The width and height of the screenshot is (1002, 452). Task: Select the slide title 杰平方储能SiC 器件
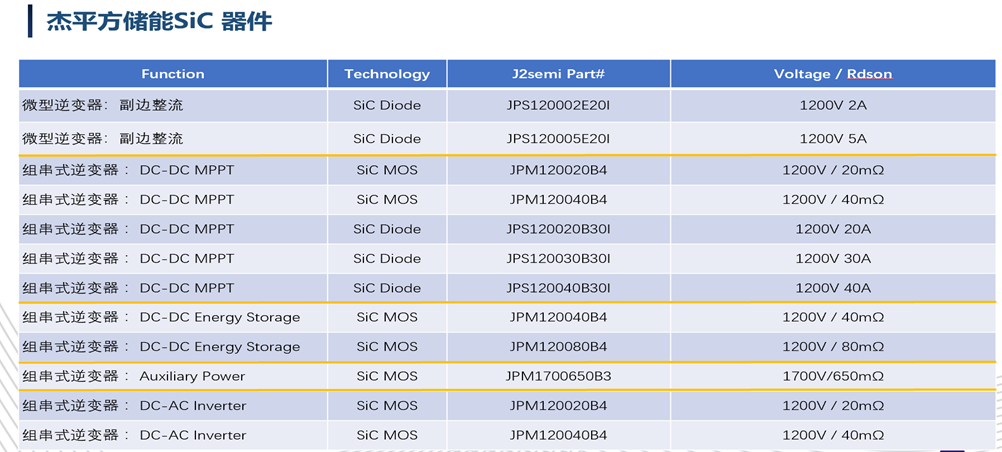coord(159,21)
